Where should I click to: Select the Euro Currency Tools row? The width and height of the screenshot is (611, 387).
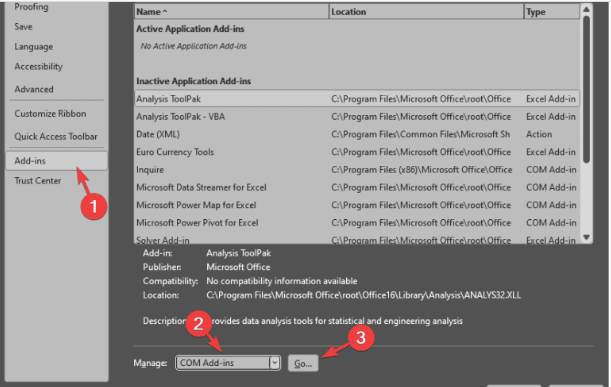pos(357,152)
